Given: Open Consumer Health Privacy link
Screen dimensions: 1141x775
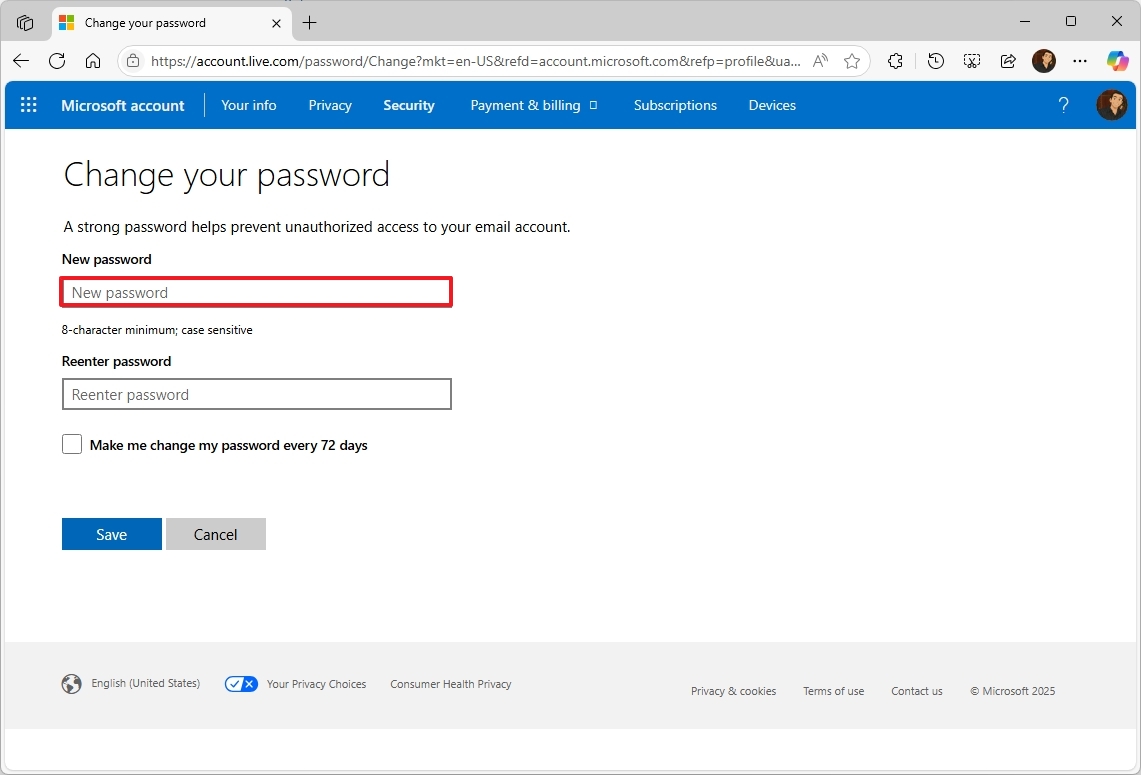Looking at the screenshot, I should coord(451,684).
